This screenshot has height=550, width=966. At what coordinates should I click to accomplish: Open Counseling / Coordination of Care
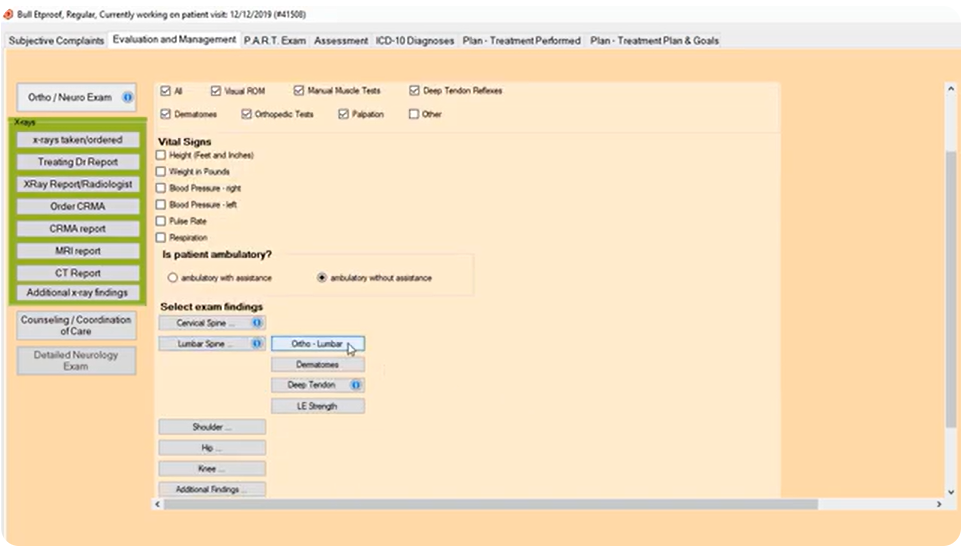76,325
